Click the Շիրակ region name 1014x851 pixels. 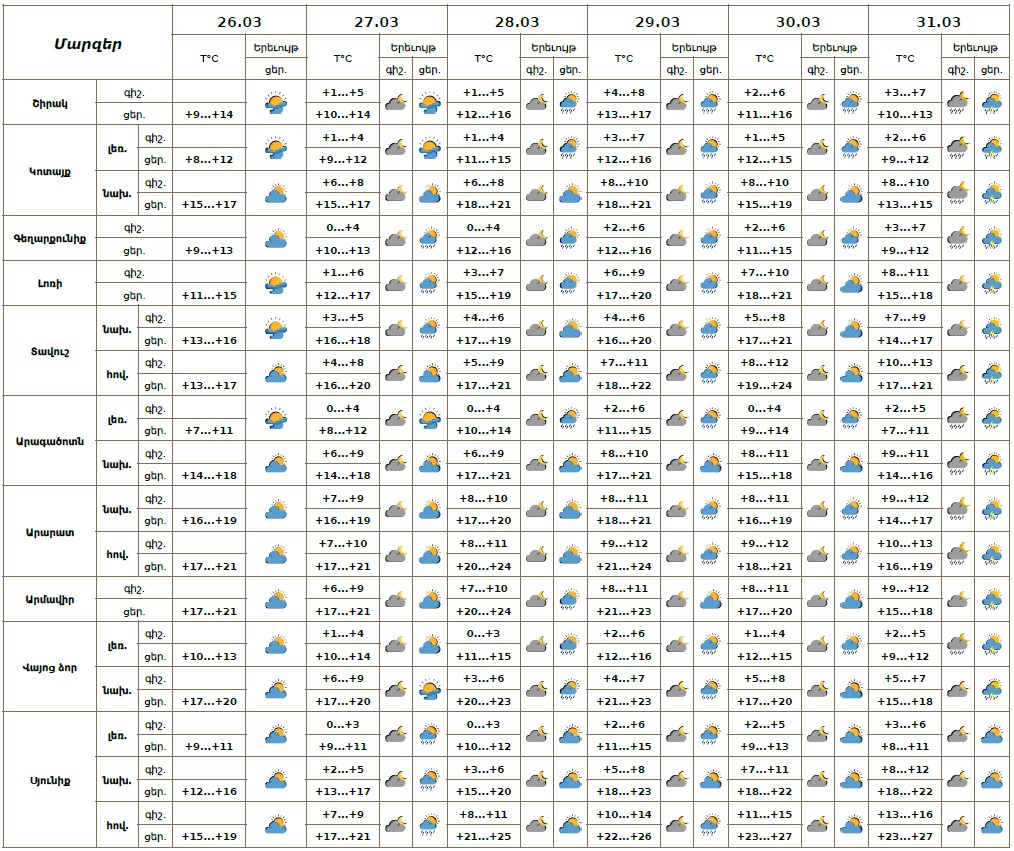49,103
